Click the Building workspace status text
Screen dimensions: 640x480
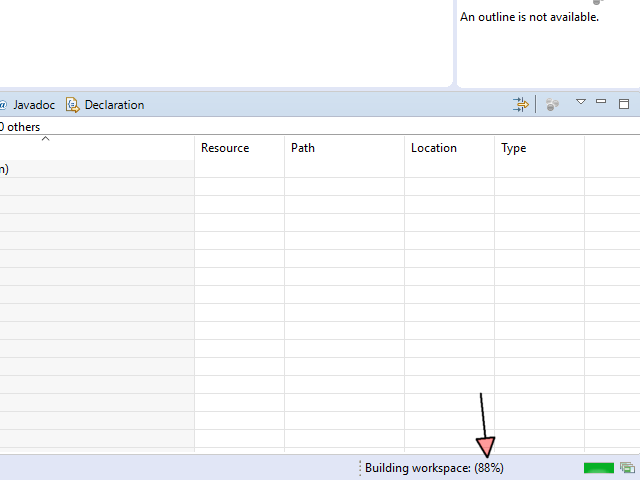(x=434, y=468)
